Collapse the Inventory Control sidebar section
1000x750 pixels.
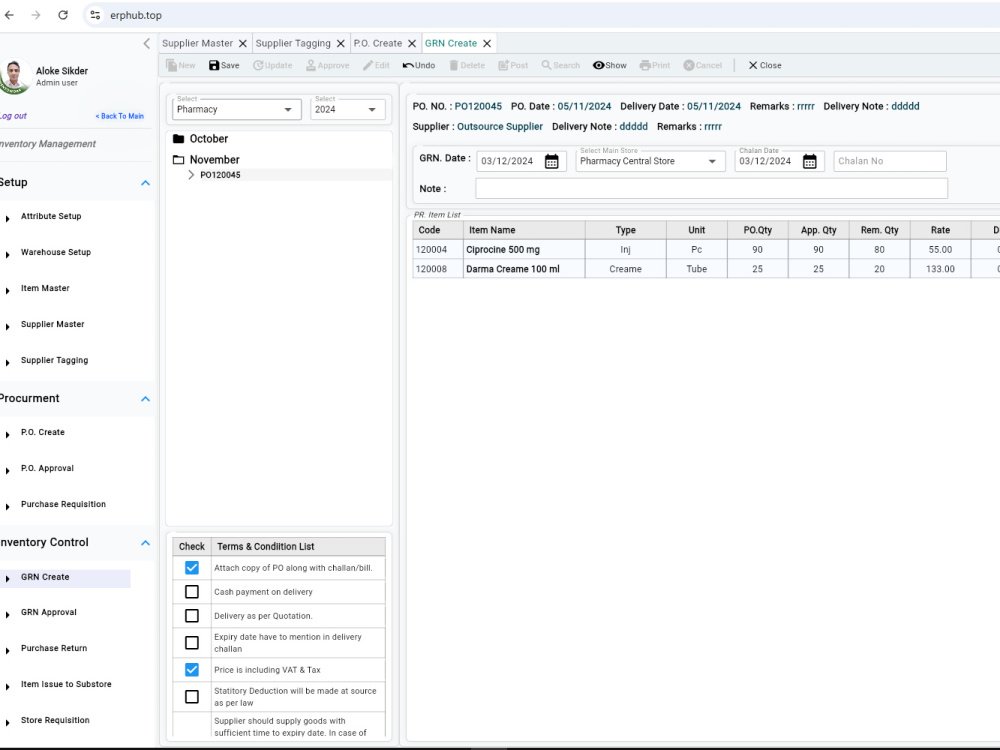(145, 543)
